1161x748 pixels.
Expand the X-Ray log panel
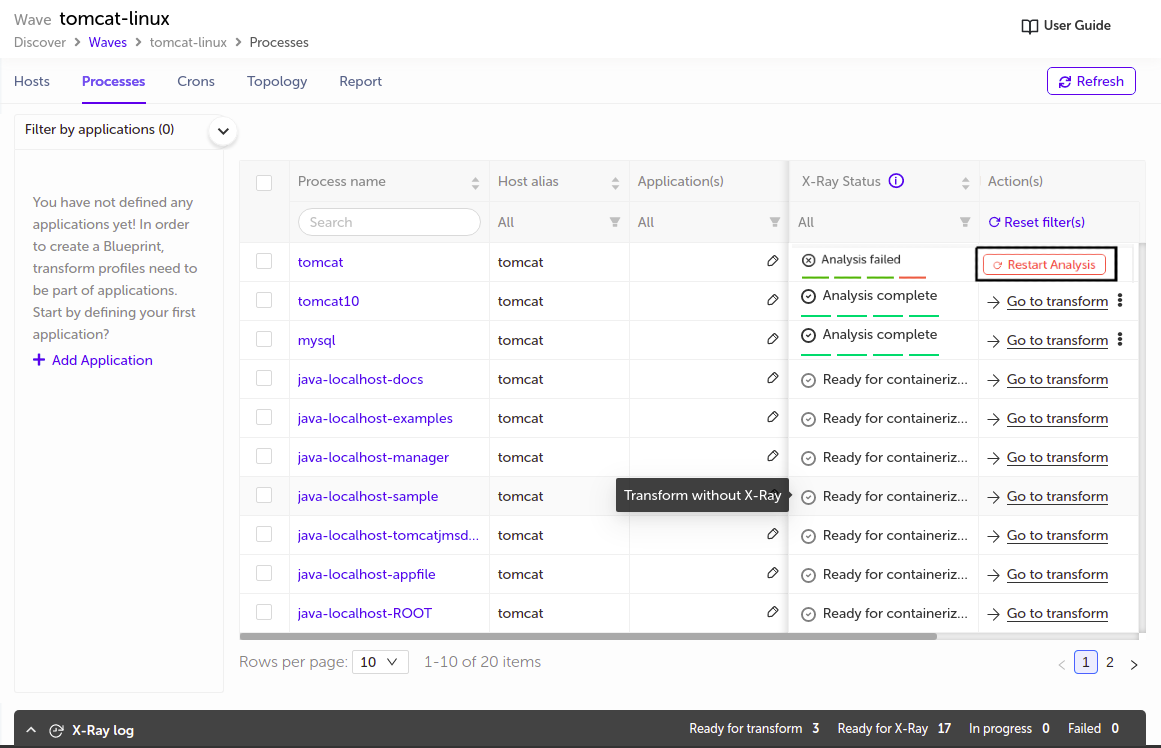click(x=31, y=730)
